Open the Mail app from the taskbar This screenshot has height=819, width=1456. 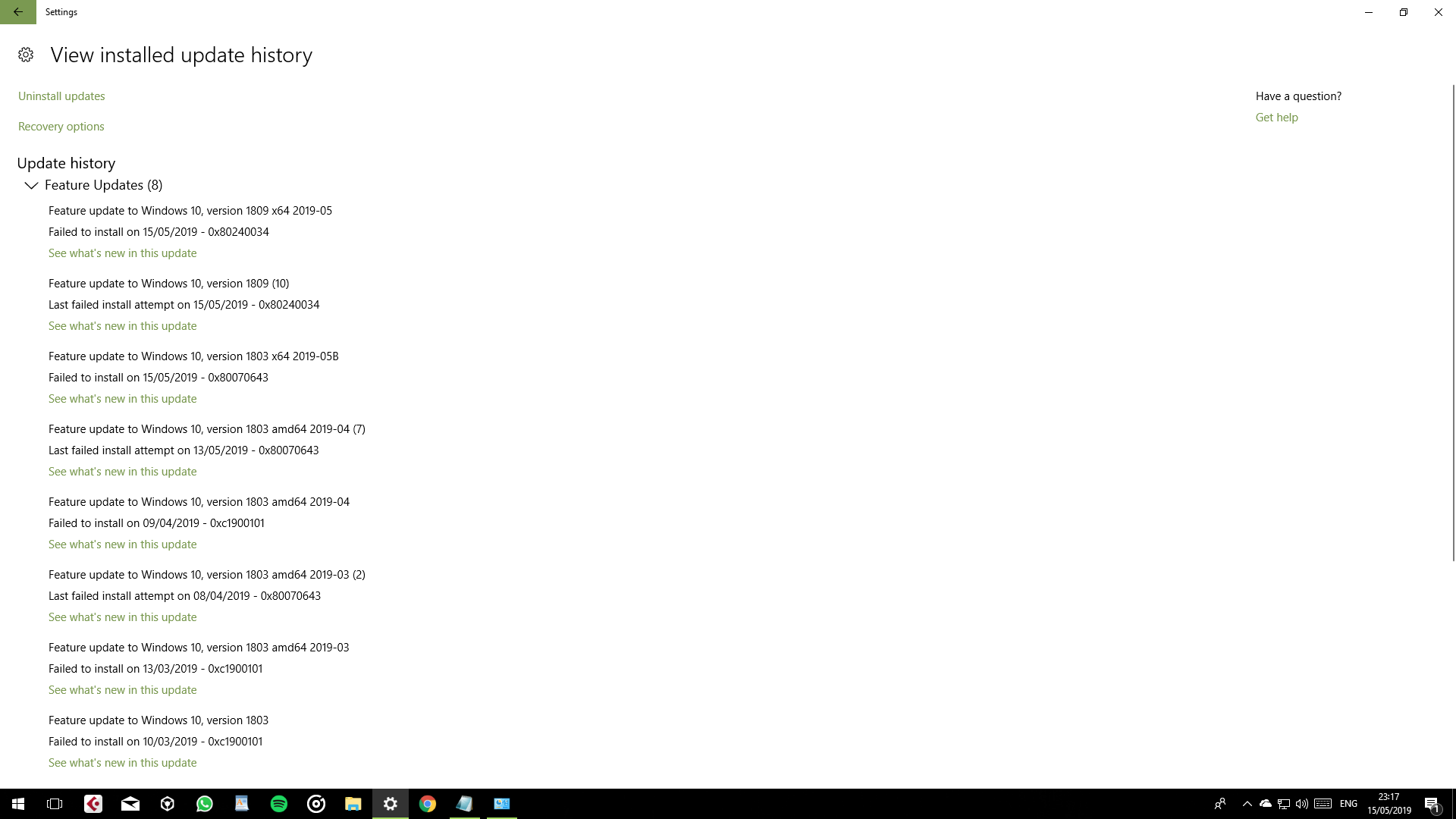[130, 804]
